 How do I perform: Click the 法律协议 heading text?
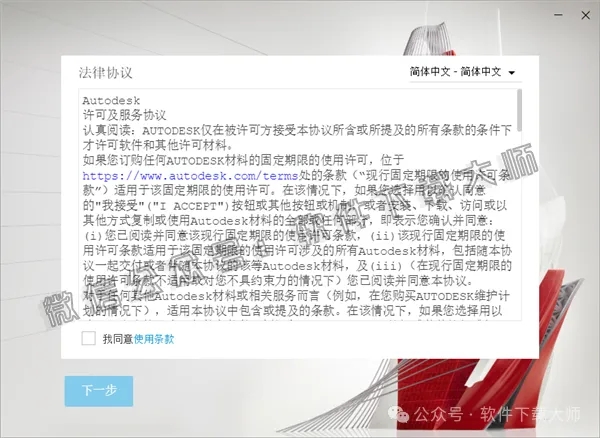click(106, 73)
